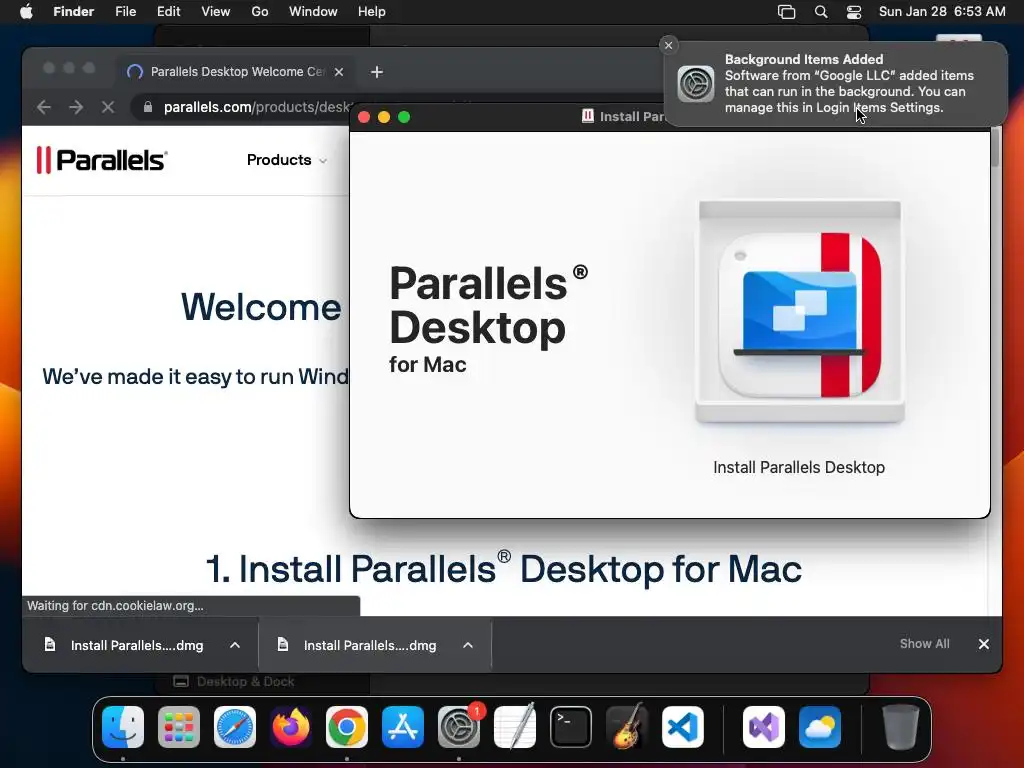Click the Chrome forward arrow
This screenshot has height=768, width=1024.
click(76, 107)
